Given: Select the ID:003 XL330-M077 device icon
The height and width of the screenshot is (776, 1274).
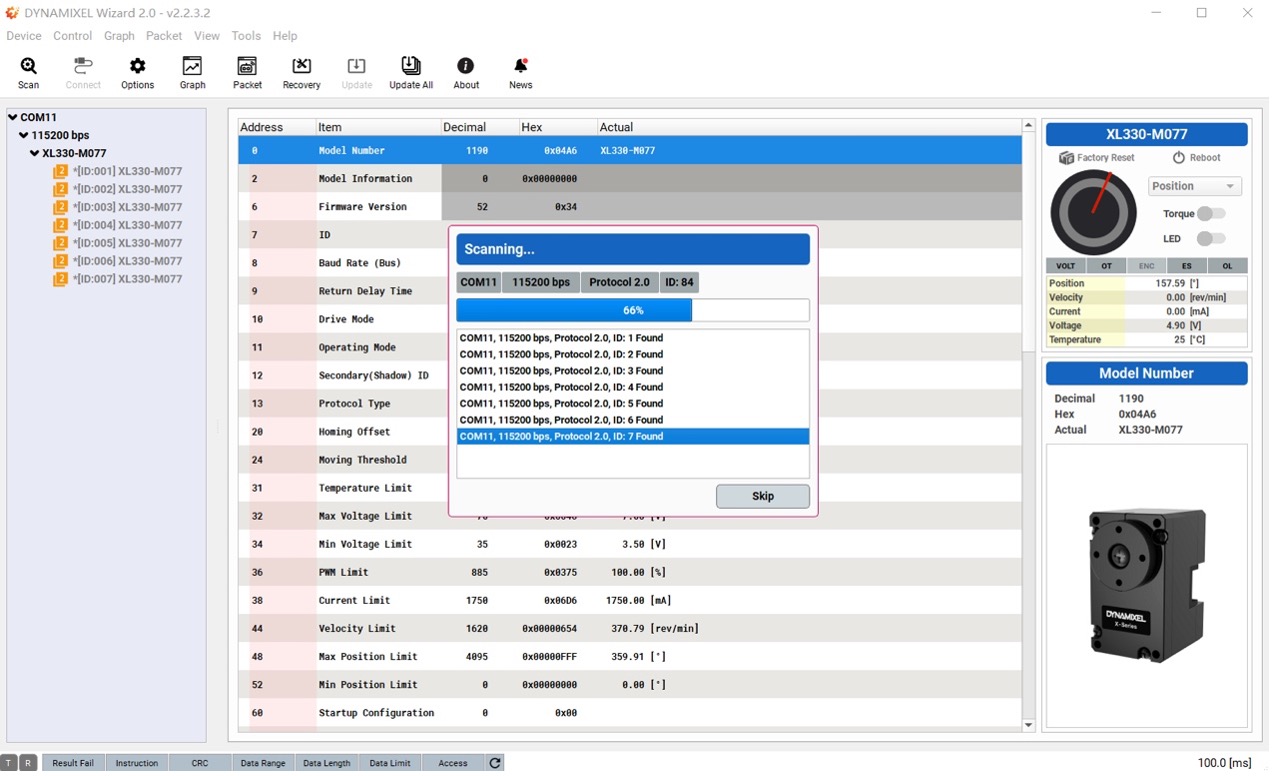Looking at the screenshot, I should click(60, 207).
